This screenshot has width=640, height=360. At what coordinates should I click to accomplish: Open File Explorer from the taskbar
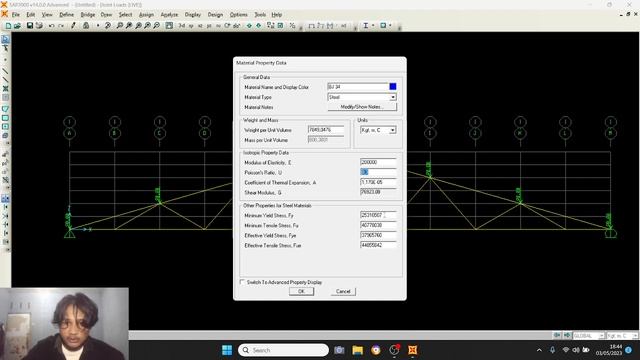click(x=358, y=350)
